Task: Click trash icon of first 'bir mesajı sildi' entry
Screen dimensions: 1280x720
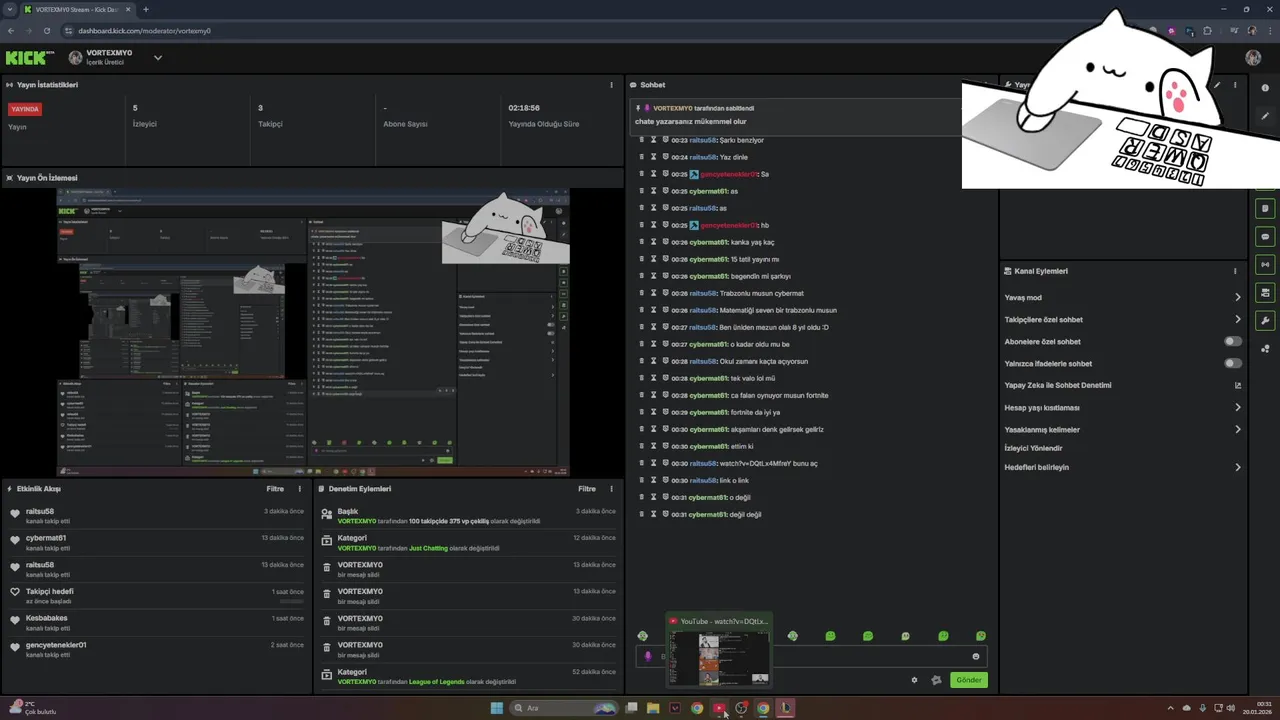Action: tap(326, 568)
